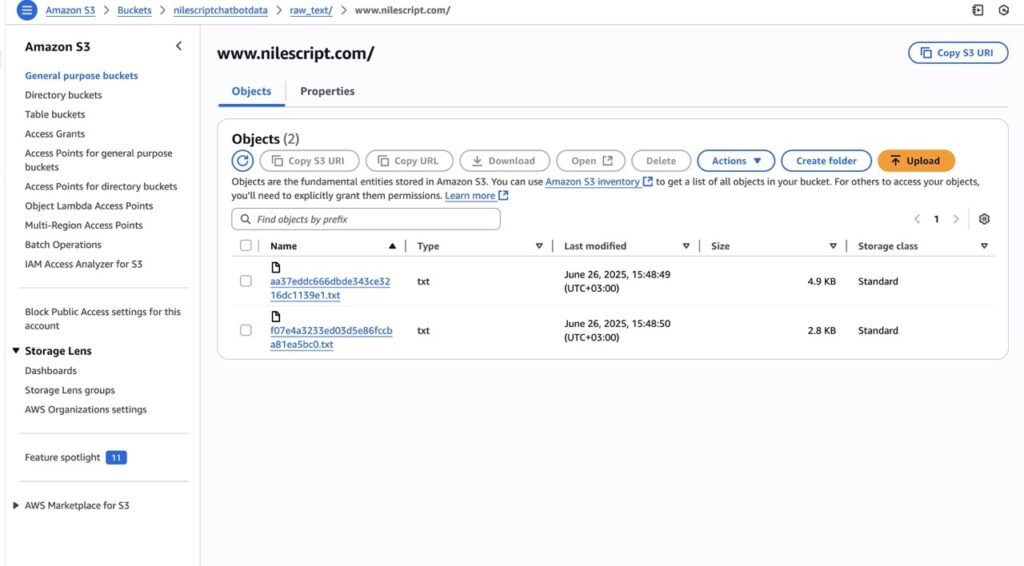Collapse the Amazon S3 sidebar chevron
The height and width of the screenshot is (566, 1024).
pyautogui.click(x=179, y=46)
